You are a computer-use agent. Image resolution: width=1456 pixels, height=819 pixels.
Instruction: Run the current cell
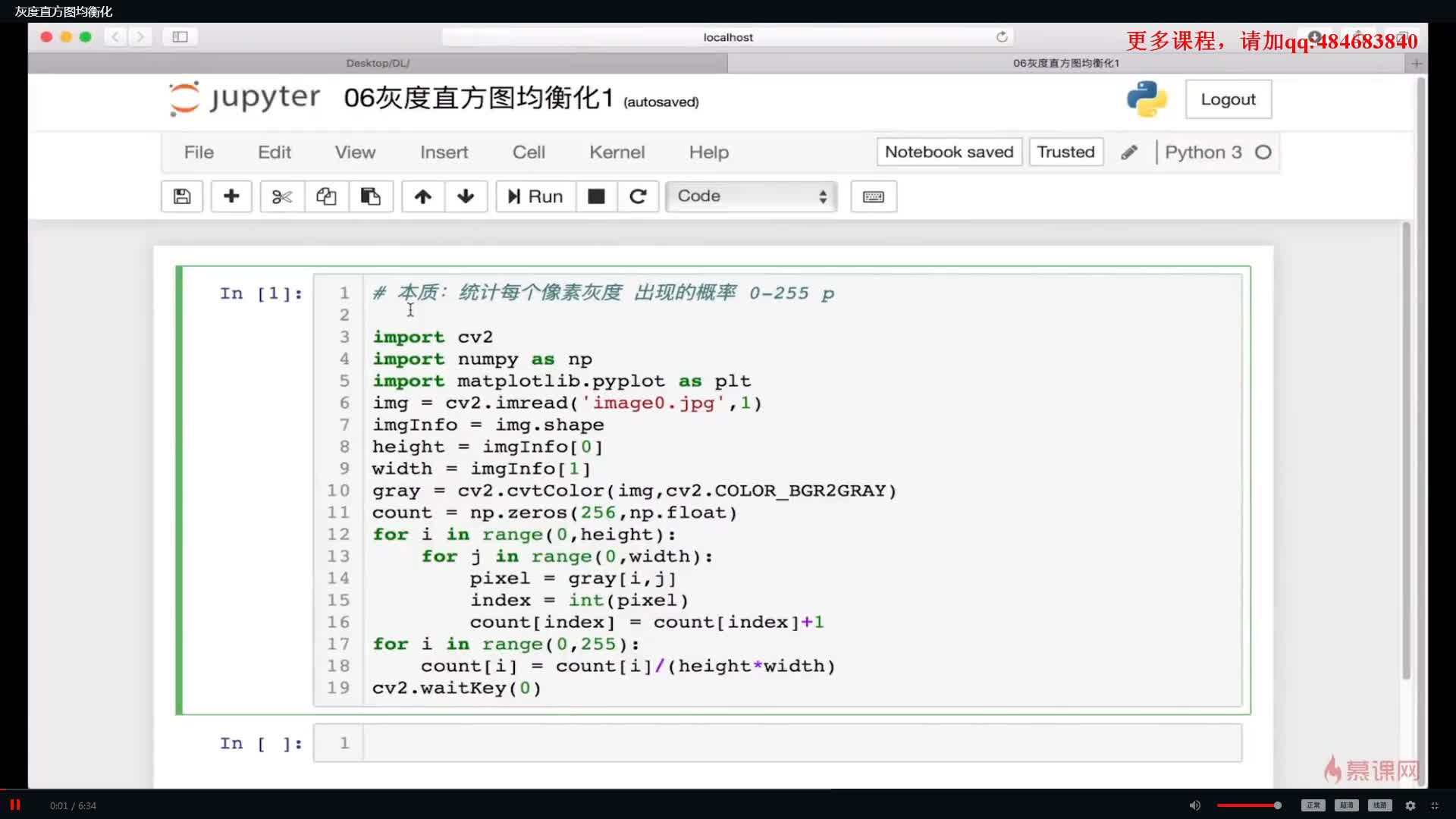[x=535, y=196]
